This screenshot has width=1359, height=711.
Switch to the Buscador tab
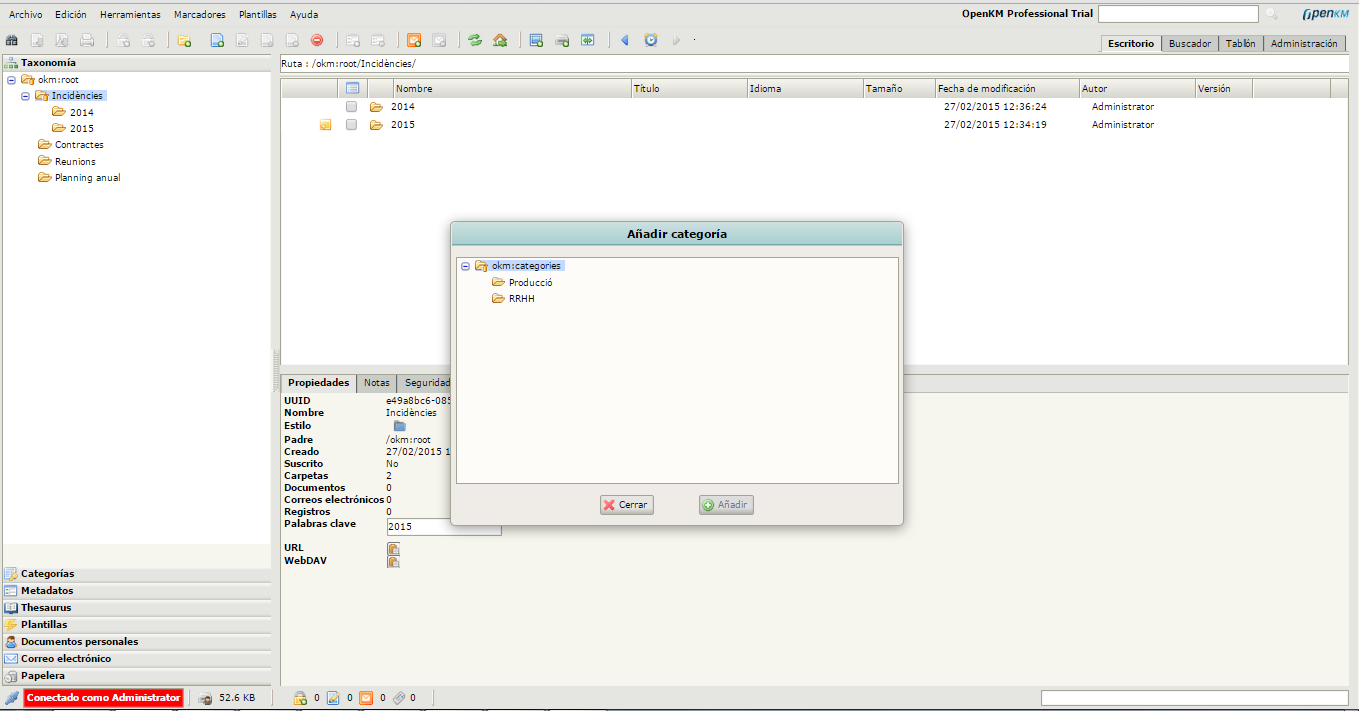[x=1190, y=44]
